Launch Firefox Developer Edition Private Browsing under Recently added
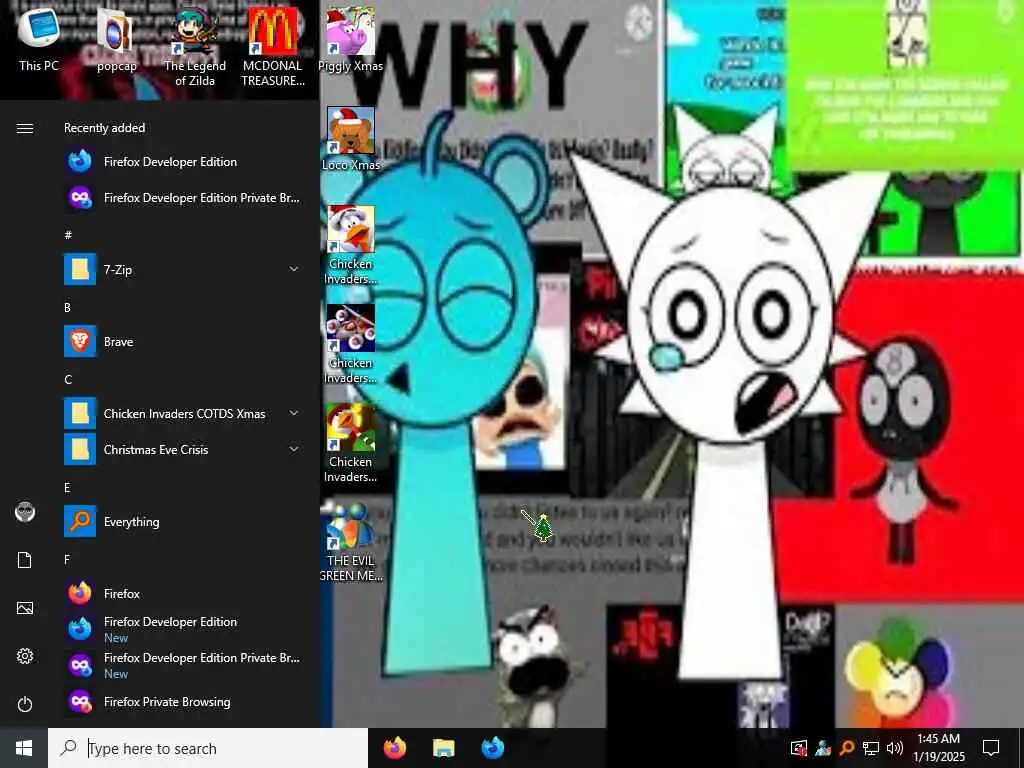The width and height of the screenshot is (1024, 768). [x=183, y=197]
